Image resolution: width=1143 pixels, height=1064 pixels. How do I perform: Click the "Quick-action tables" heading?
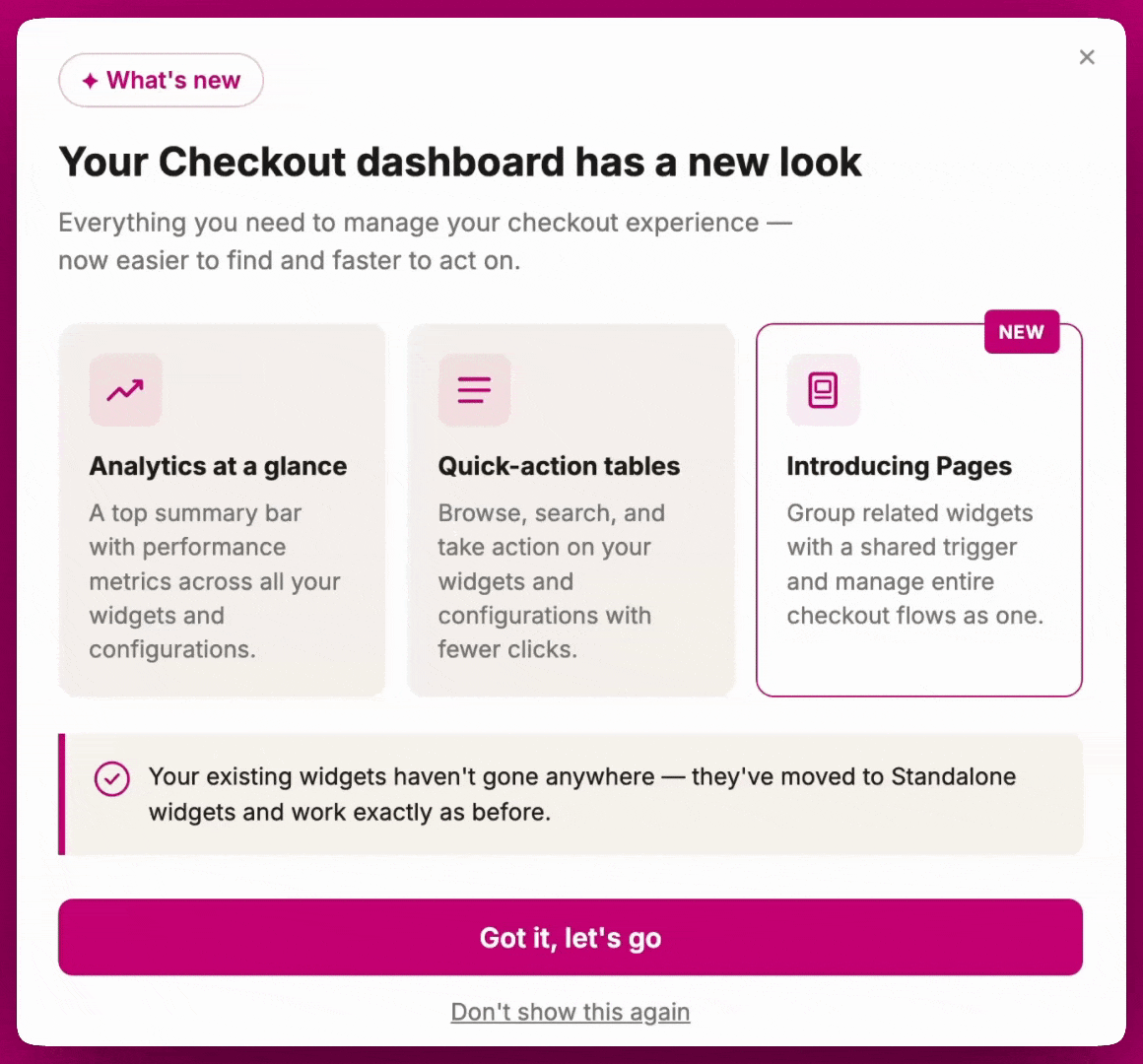point(559,466)
